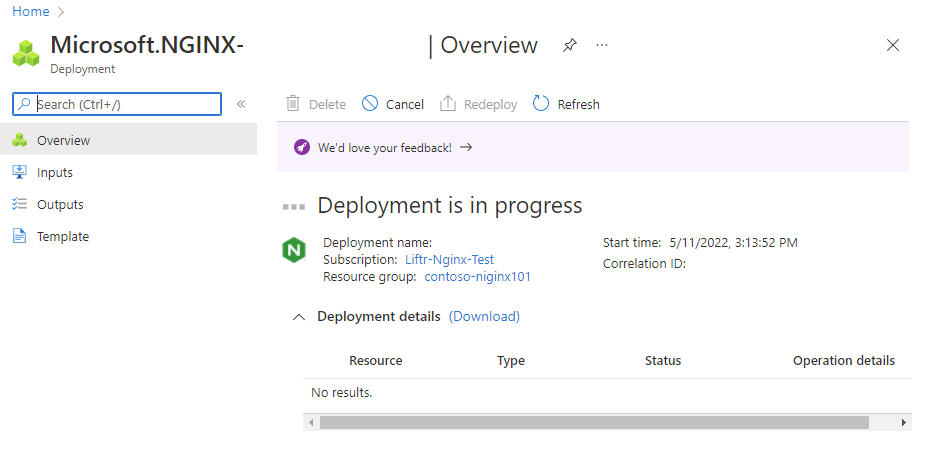This screenshot has width=928, height=451.
Task: Collapse the side menu with the double chevron
Action: pyautogui.click(x=241, y=104)
